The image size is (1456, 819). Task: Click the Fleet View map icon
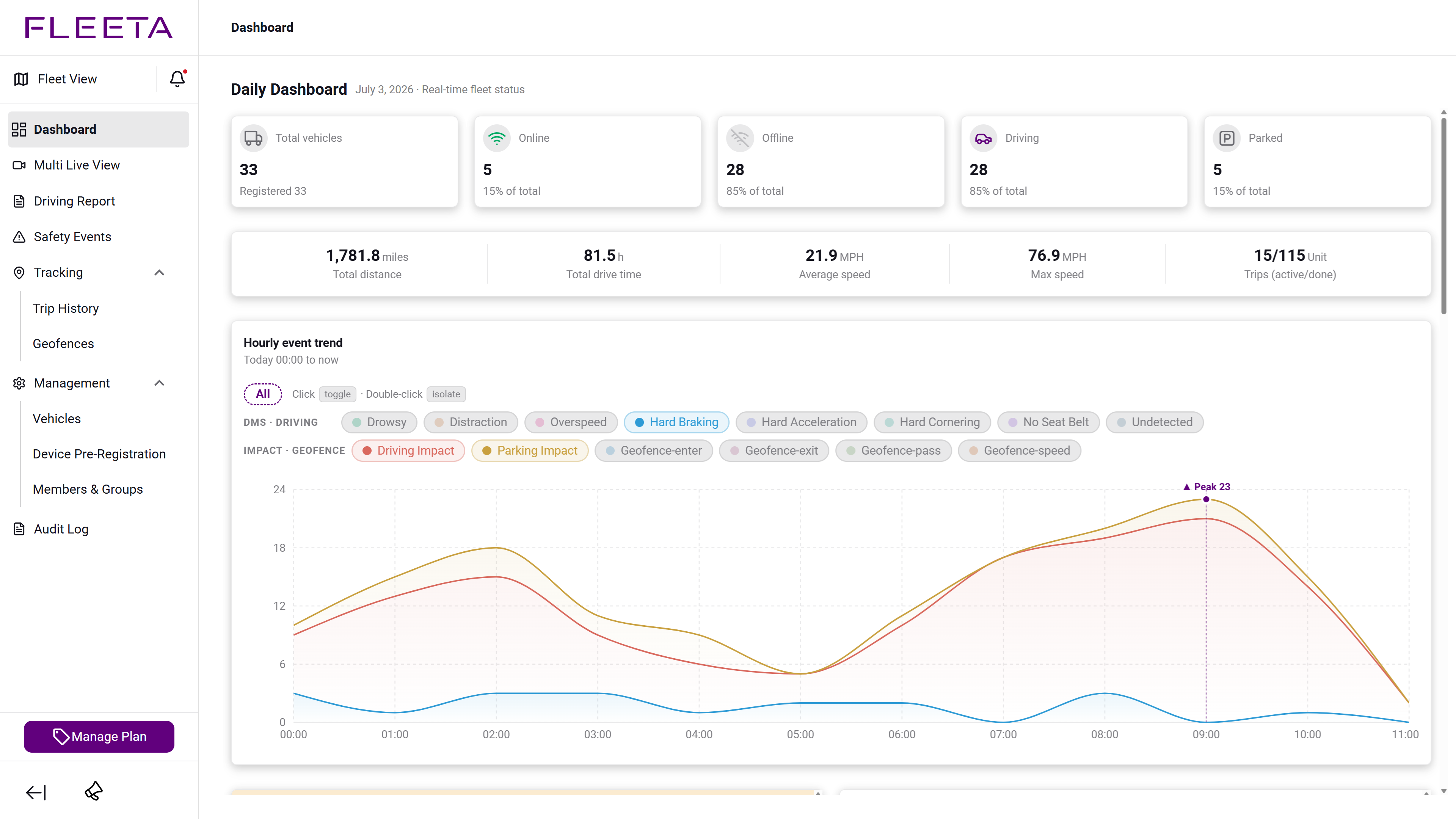click(21, 79)
